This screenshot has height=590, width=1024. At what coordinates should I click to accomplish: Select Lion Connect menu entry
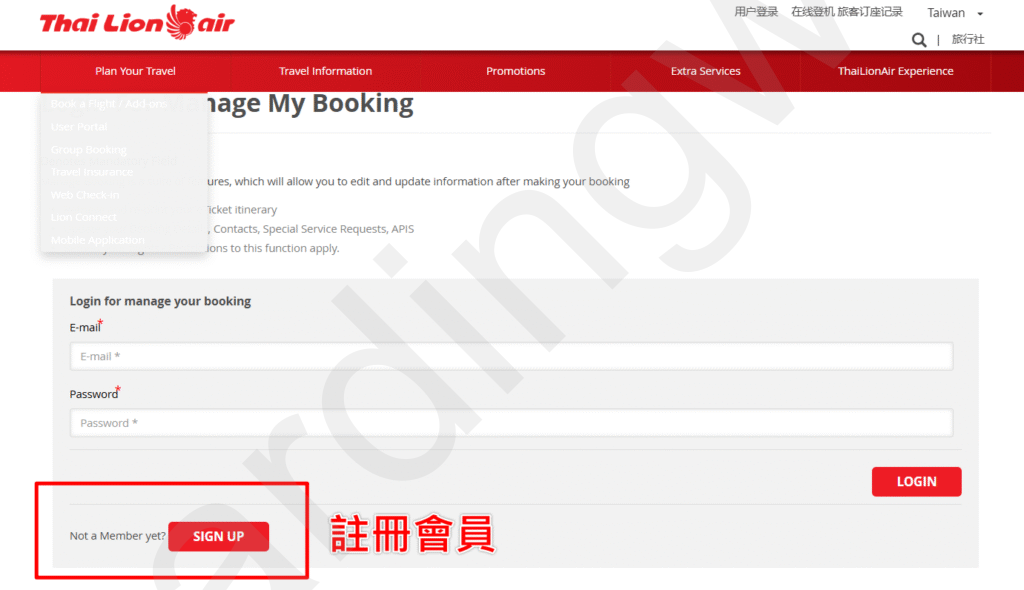point(84,217)
